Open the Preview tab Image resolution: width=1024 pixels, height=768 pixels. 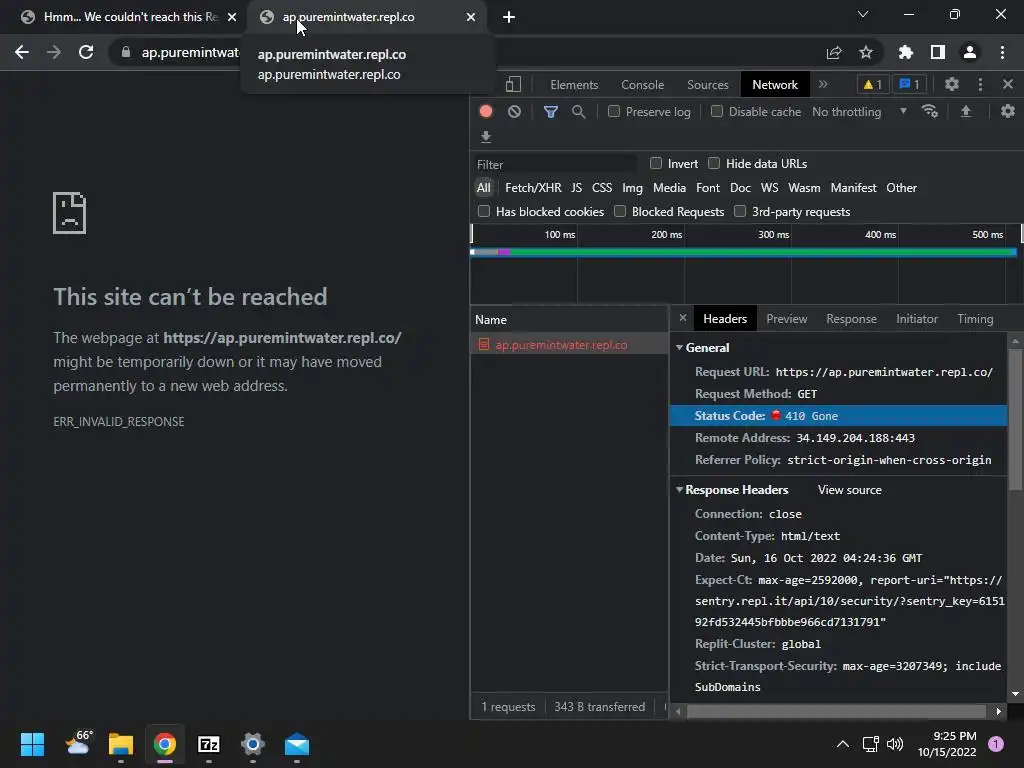[x=786, y=319]
